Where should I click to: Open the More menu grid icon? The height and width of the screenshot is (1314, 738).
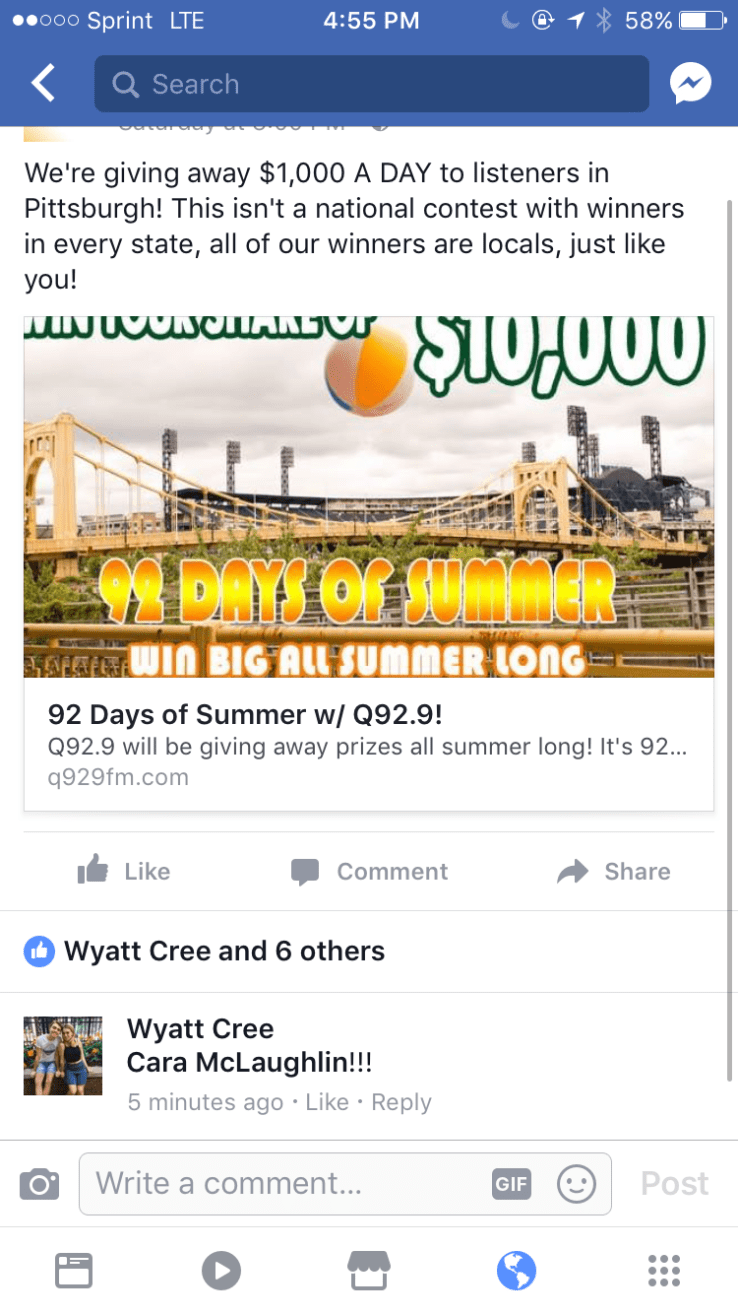(664, 1271)
